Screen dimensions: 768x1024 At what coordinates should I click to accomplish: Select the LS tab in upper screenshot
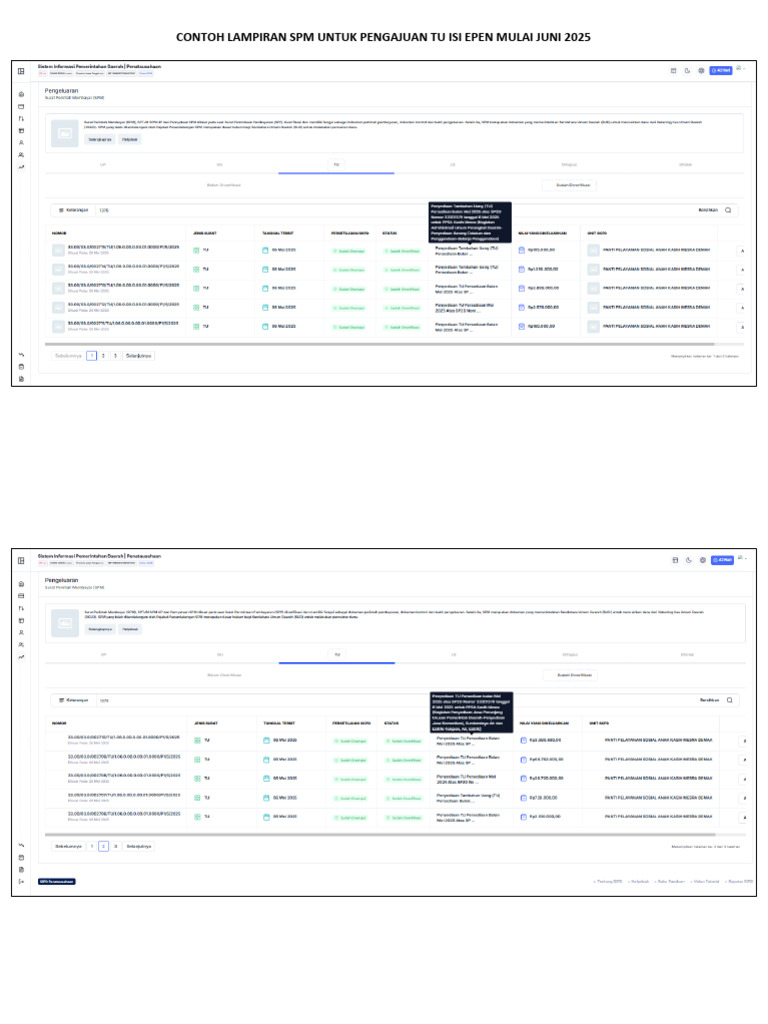click(453, 165)
